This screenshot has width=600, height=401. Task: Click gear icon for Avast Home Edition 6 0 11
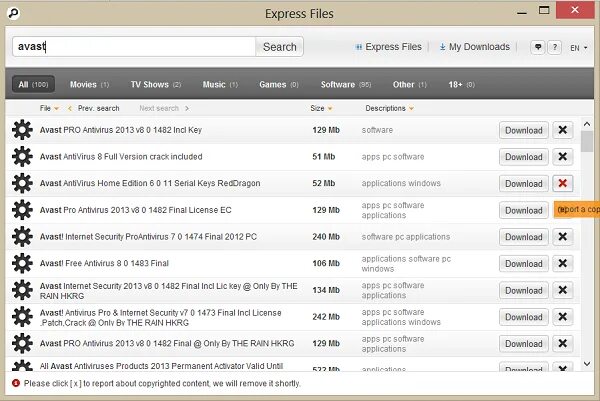click(22, 183)
